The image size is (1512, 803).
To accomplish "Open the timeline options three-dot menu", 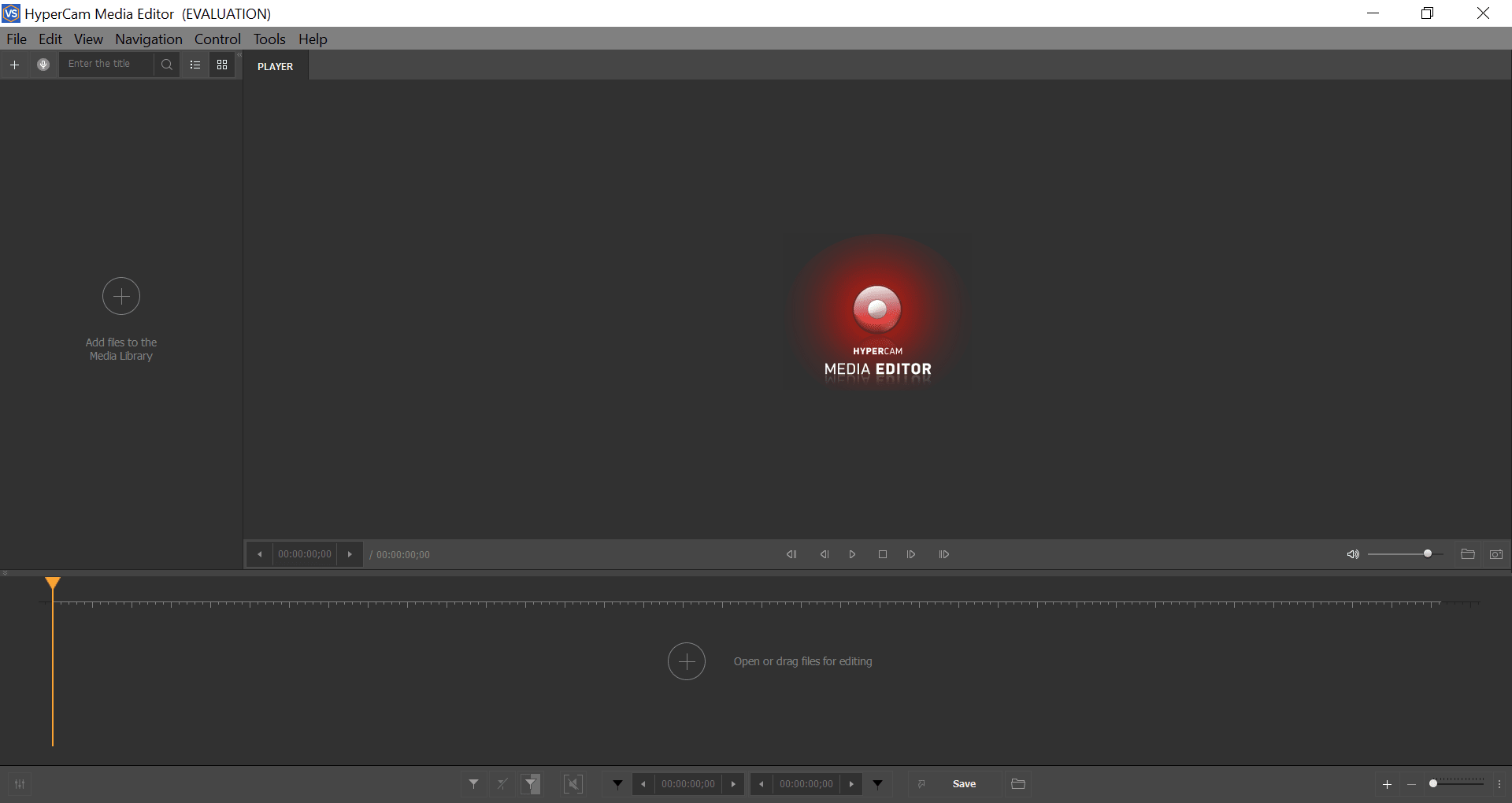I will coord(1499,784).
